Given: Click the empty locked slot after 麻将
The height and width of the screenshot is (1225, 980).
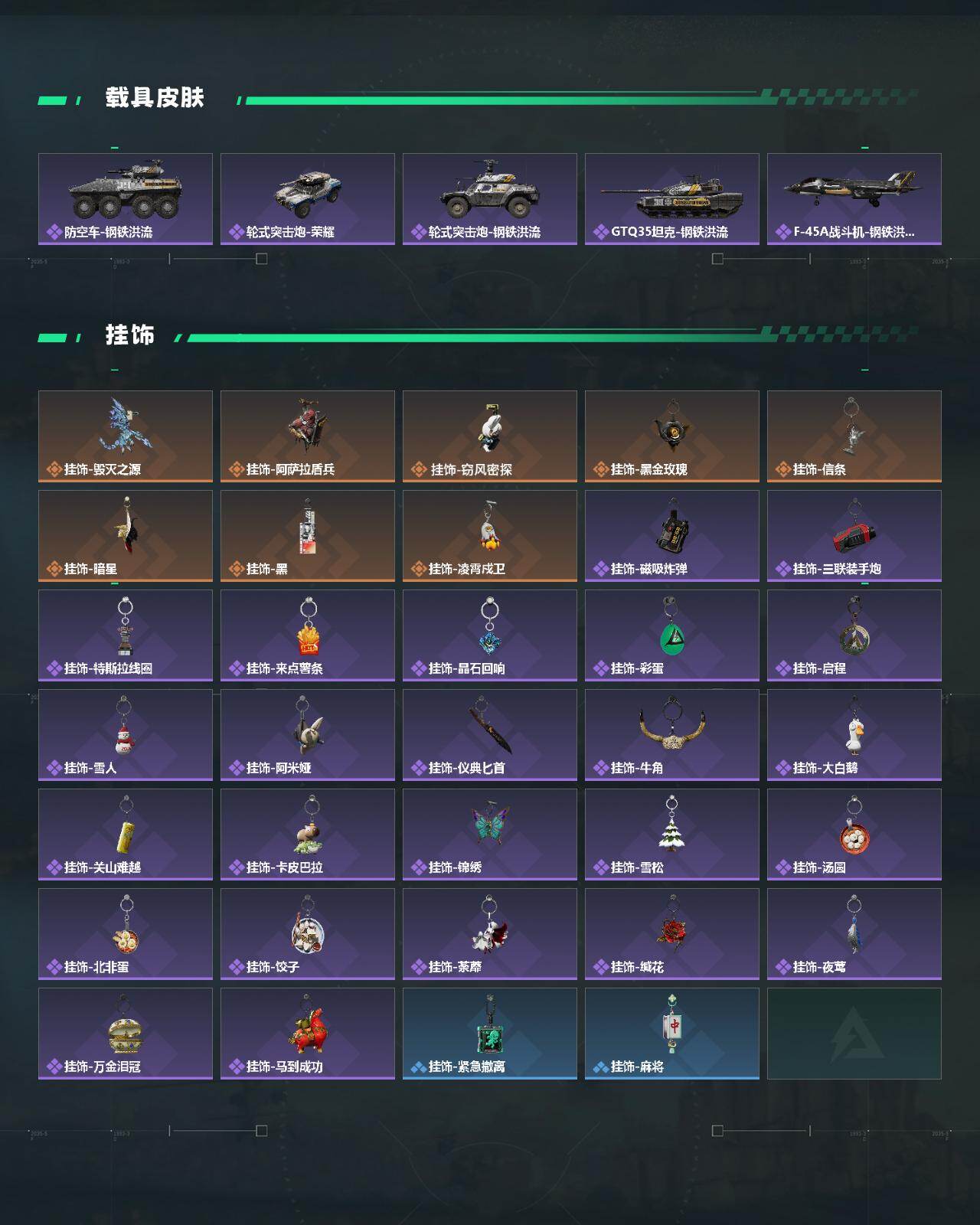Looking at the screenshot, I should coord(854,1034).
